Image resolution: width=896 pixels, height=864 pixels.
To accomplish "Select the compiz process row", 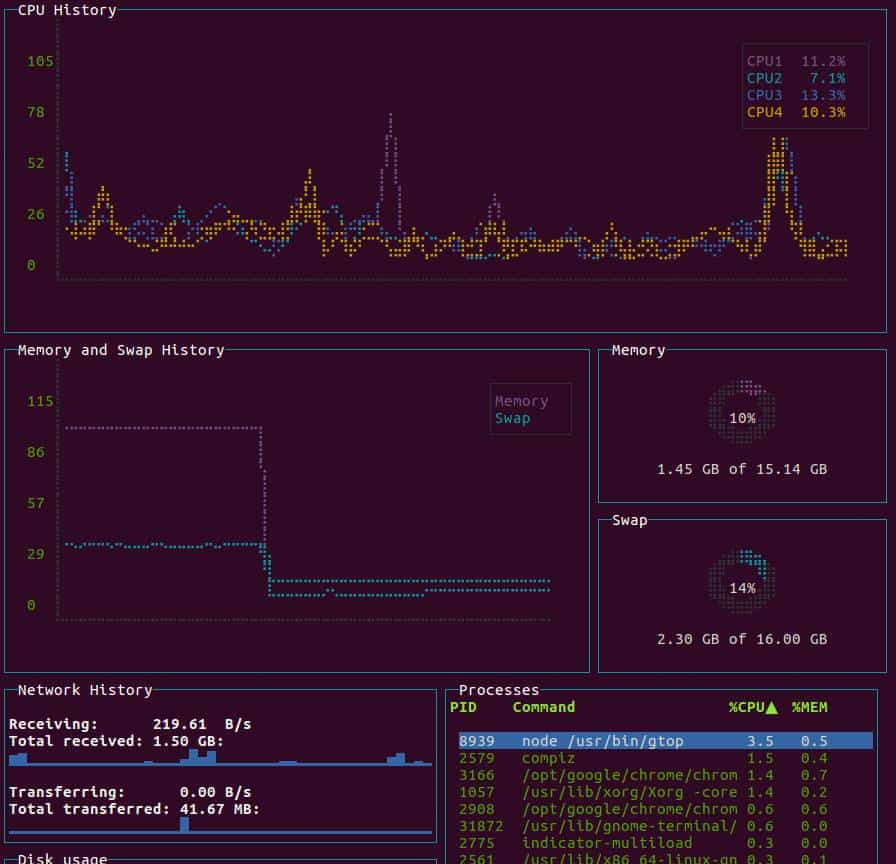I will click(x=600, y=757).
